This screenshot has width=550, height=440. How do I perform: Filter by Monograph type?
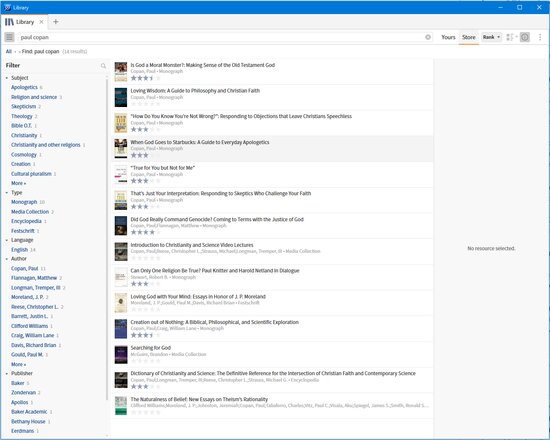(x=24, y=202)
